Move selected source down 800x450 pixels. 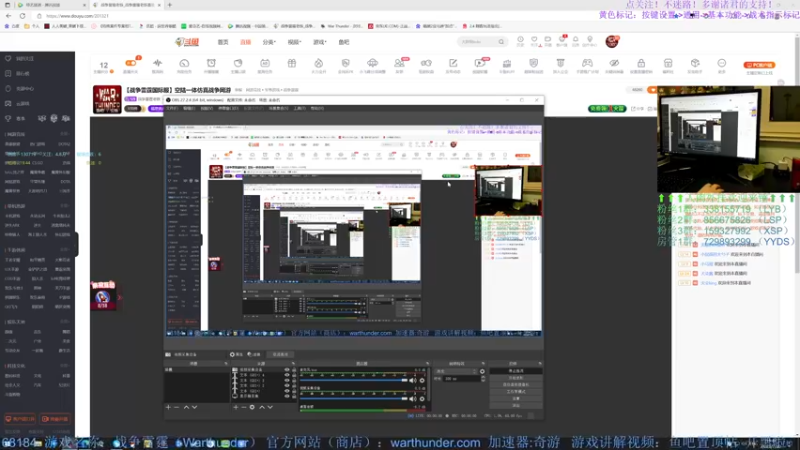[x=270, y=407]
